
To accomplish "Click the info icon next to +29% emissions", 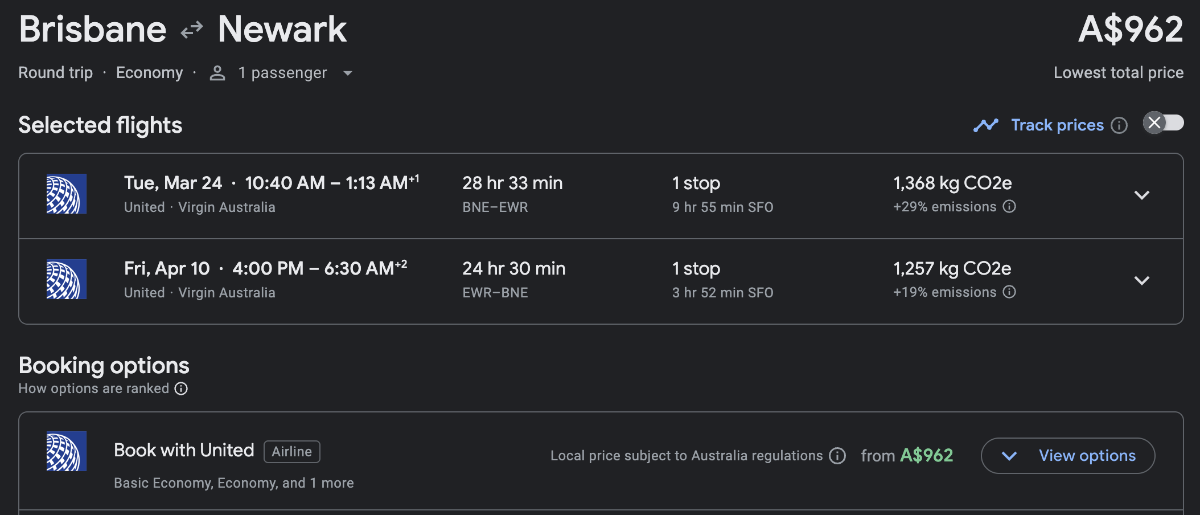I will 1009,207.
